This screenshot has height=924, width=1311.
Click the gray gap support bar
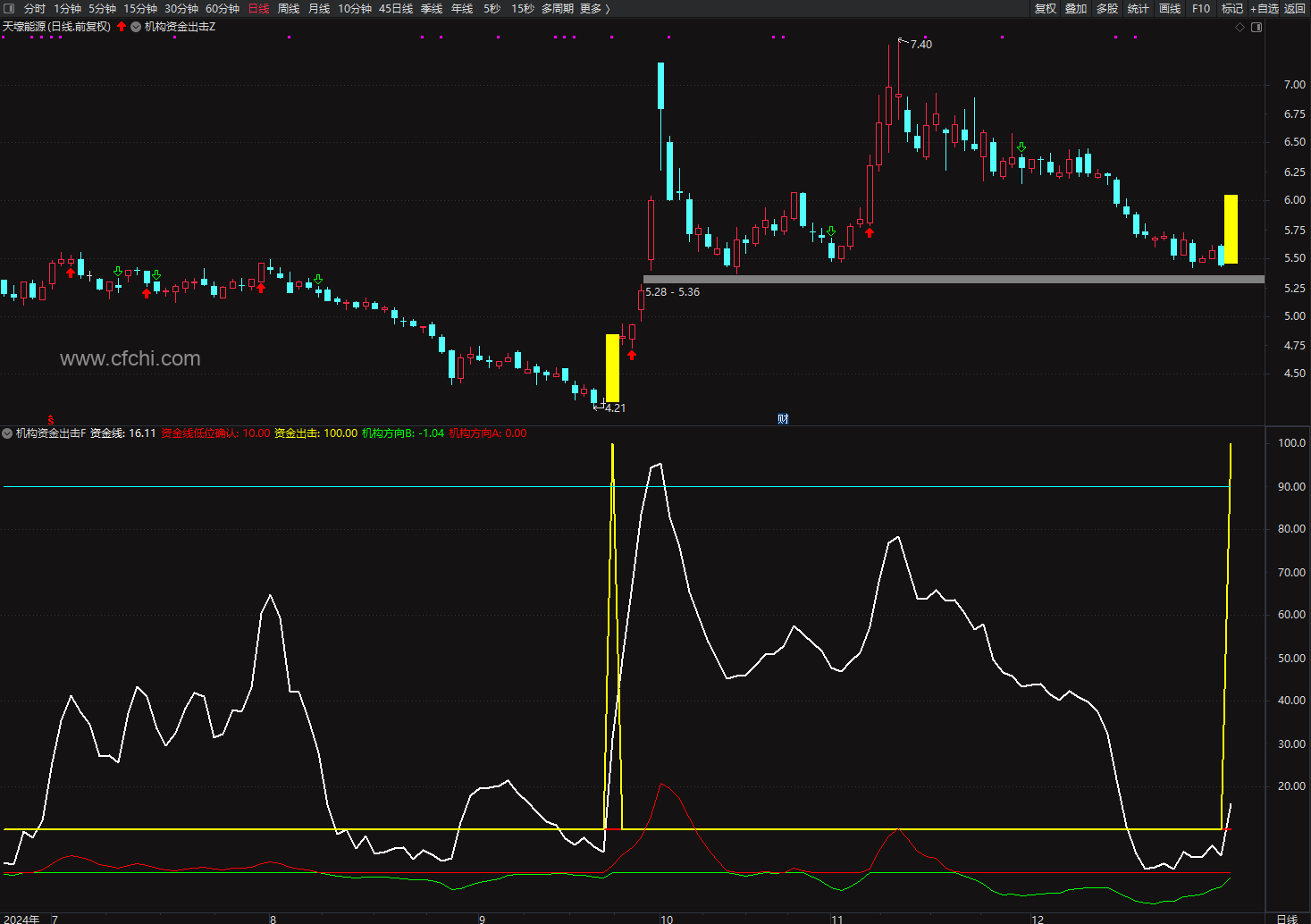tap(954, 280)
